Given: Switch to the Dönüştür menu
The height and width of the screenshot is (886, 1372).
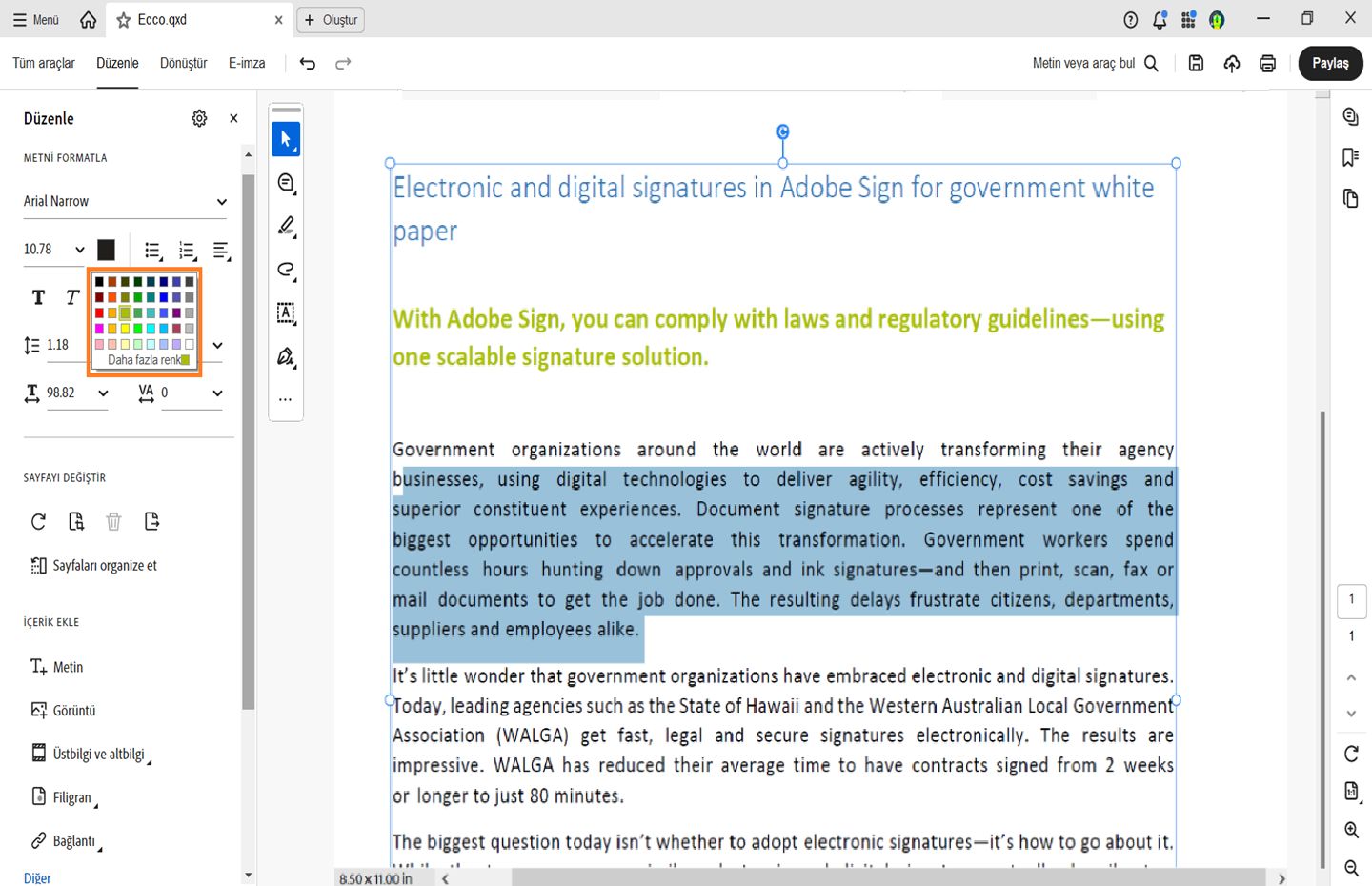Looking at the screenshot, I should tap(183, 63).
